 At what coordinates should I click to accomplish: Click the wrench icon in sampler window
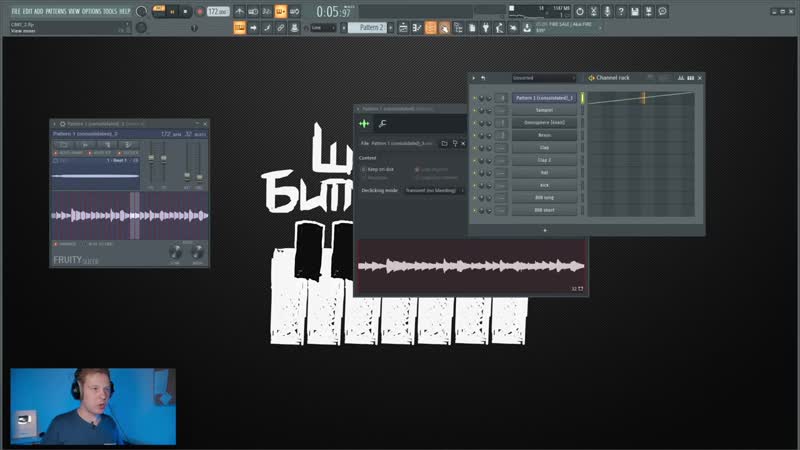(x=384, y=124)
